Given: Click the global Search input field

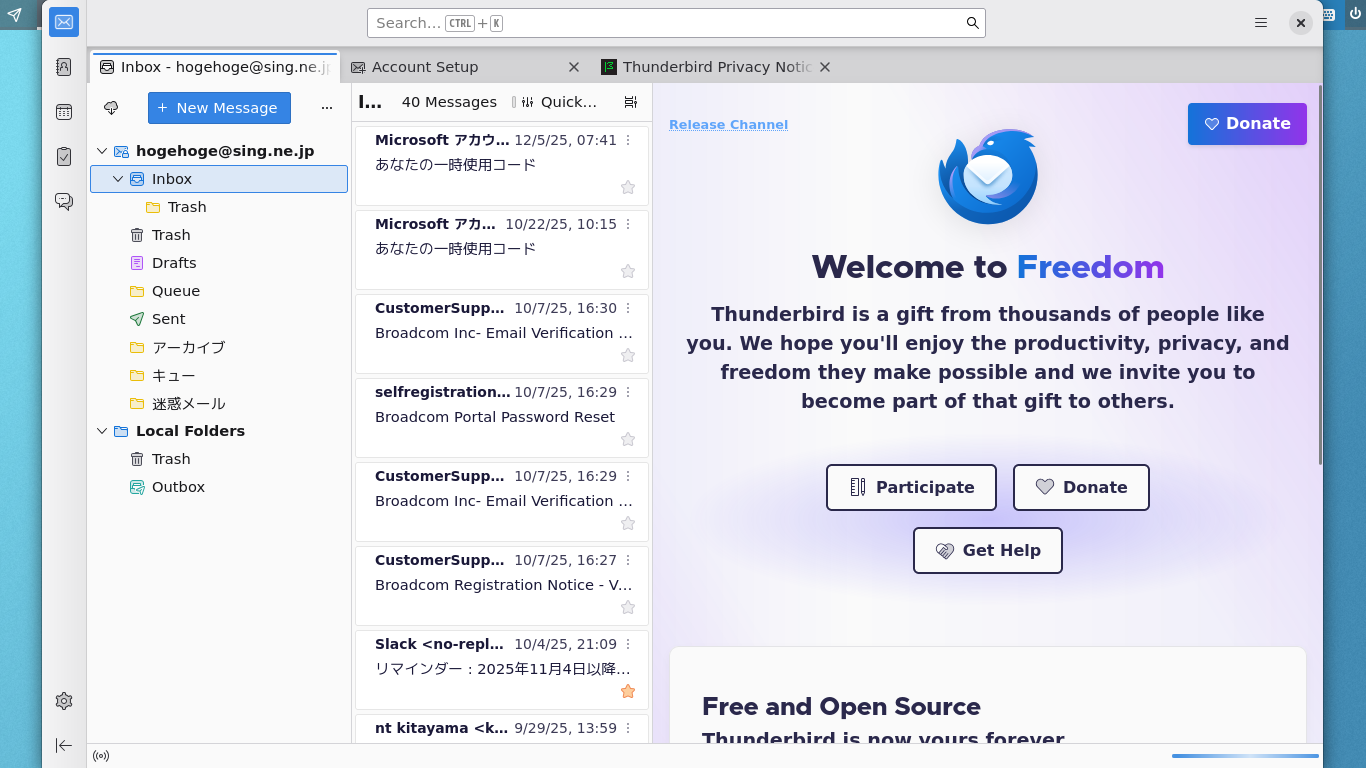Looking at the screenshot, I should (x=676, y=23).
